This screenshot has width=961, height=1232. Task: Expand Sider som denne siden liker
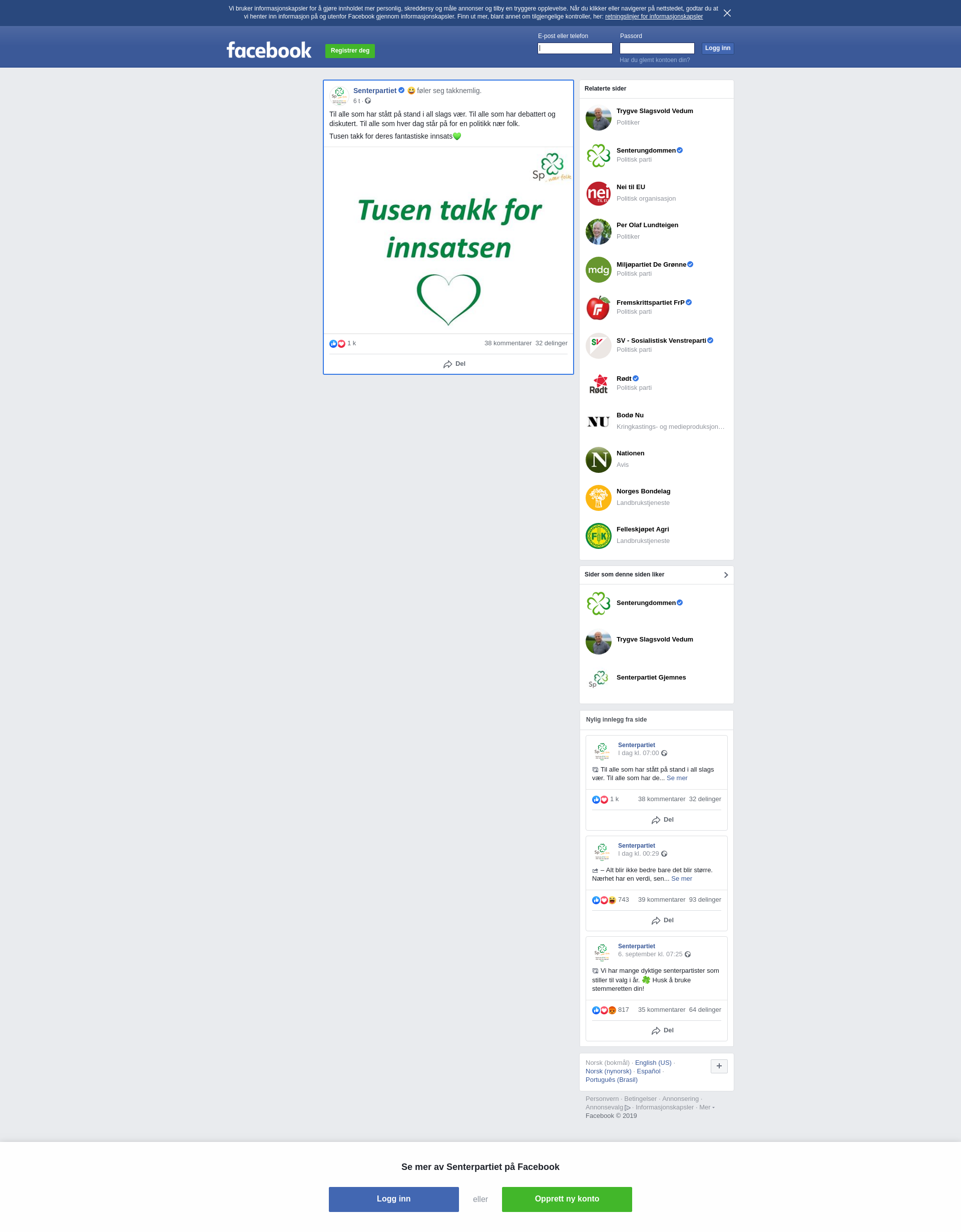(726, 575)
